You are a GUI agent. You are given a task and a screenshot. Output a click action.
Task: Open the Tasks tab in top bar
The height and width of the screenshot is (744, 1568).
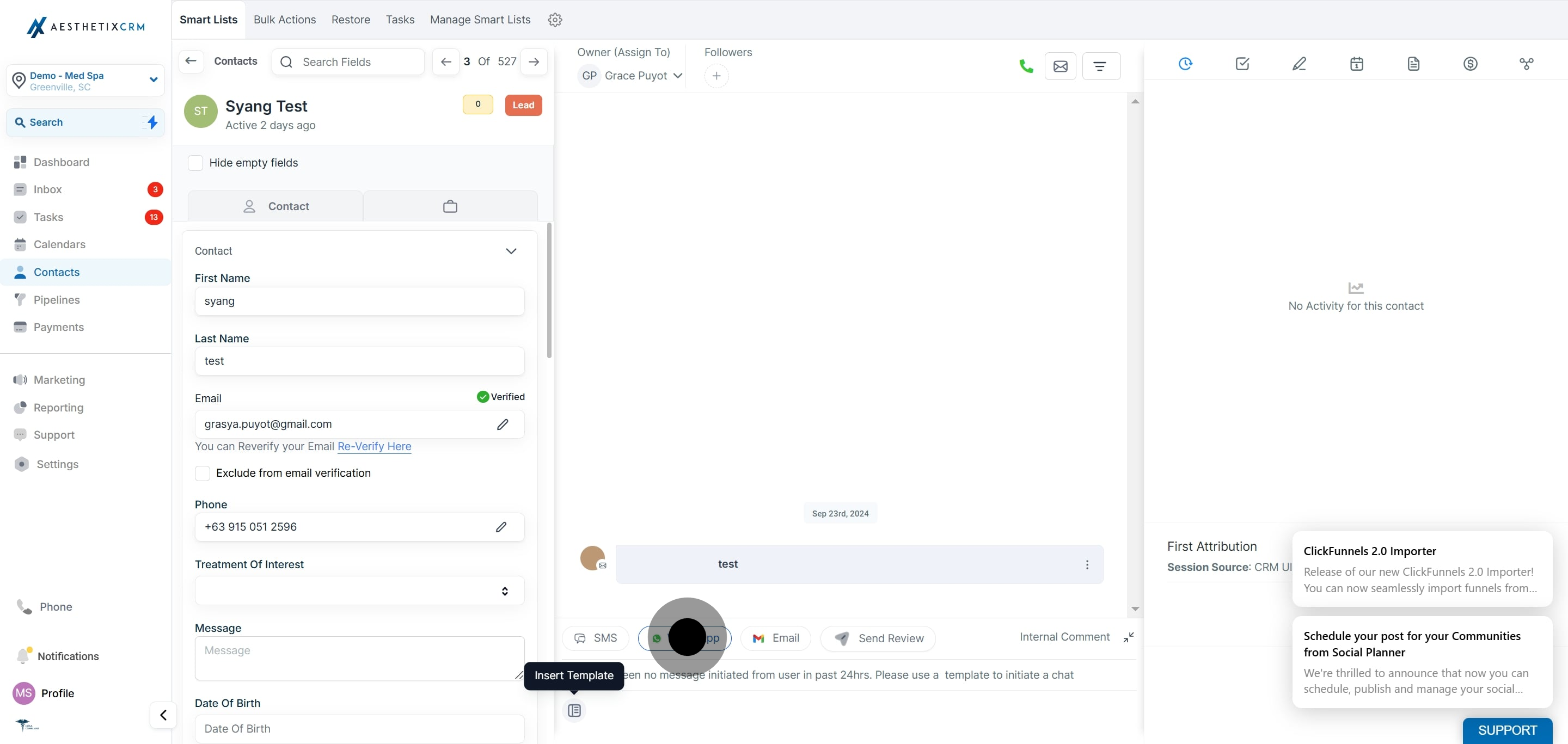(400, 20)
